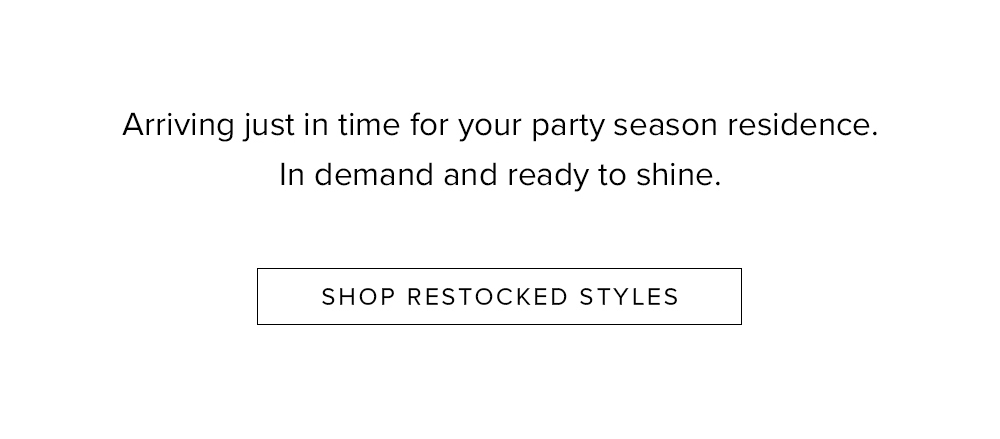Click the SHOP RESTOCKED STYLES button
1000x439 pixels.
pos(499,297)
